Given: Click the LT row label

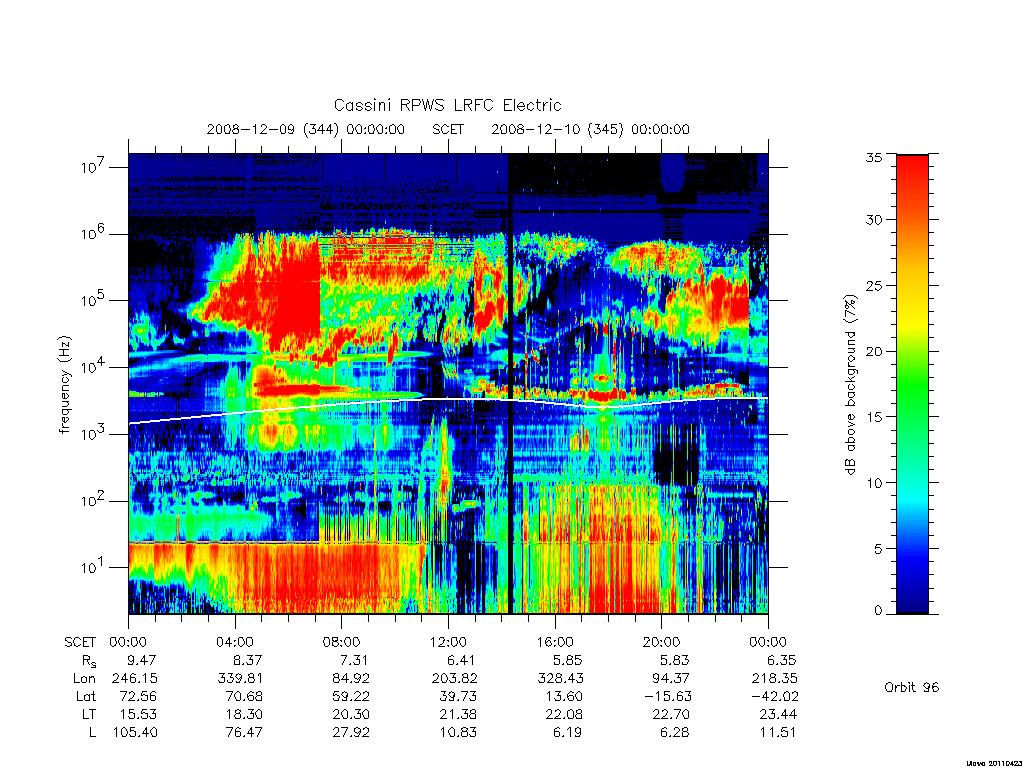Looking at the screenshot, I should coord(89,714).
